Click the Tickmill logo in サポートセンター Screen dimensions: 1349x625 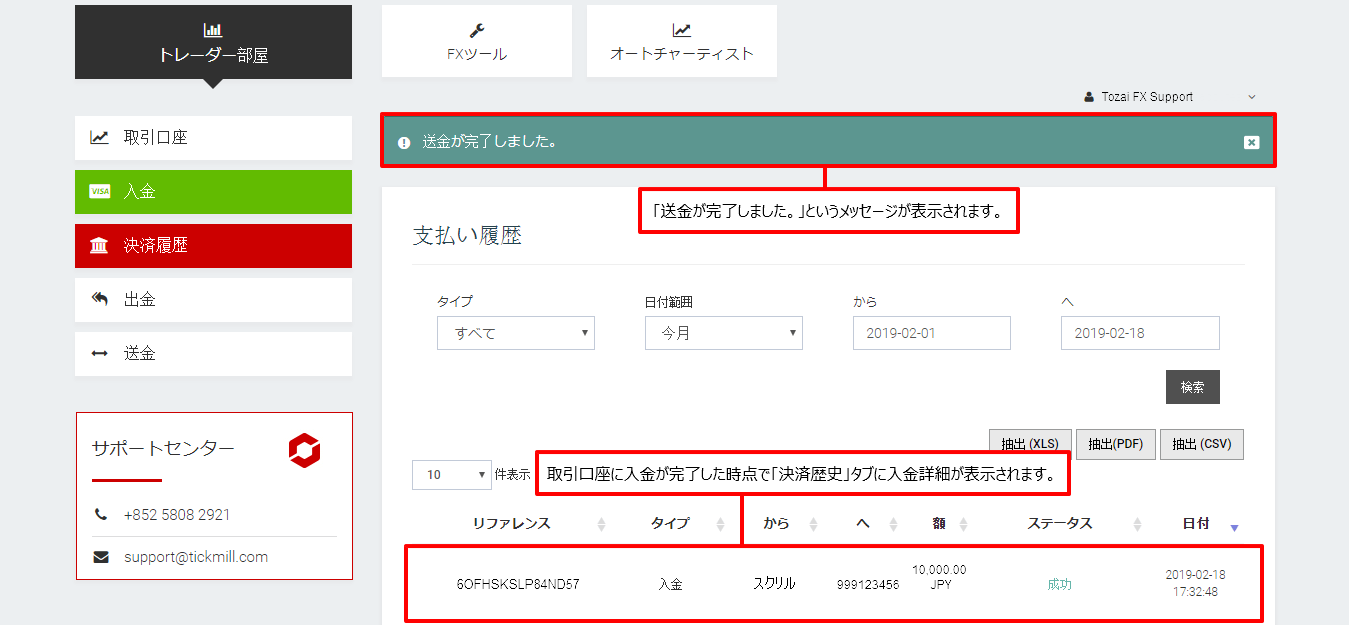pyautogui.click(x=304, y=450)
